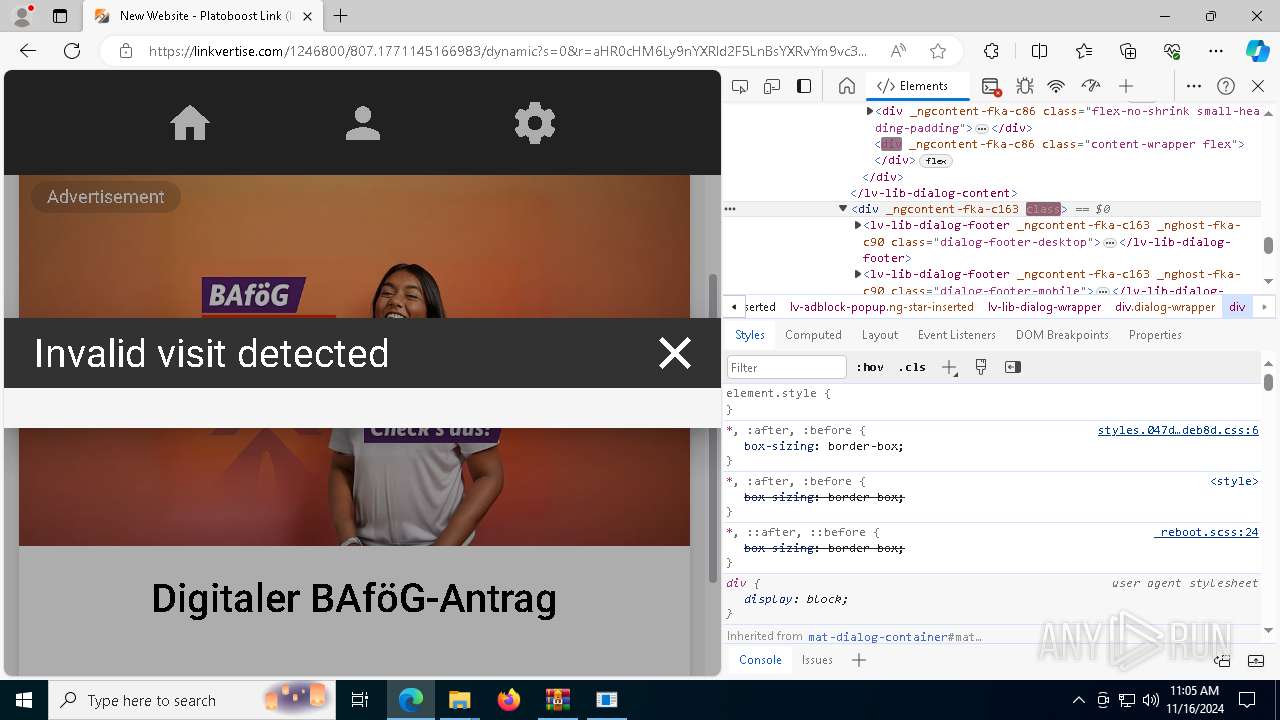Screen dimensions: 1280x720
Task: Open the _reboot.scss:24 source link
Action: (1206, 532)
